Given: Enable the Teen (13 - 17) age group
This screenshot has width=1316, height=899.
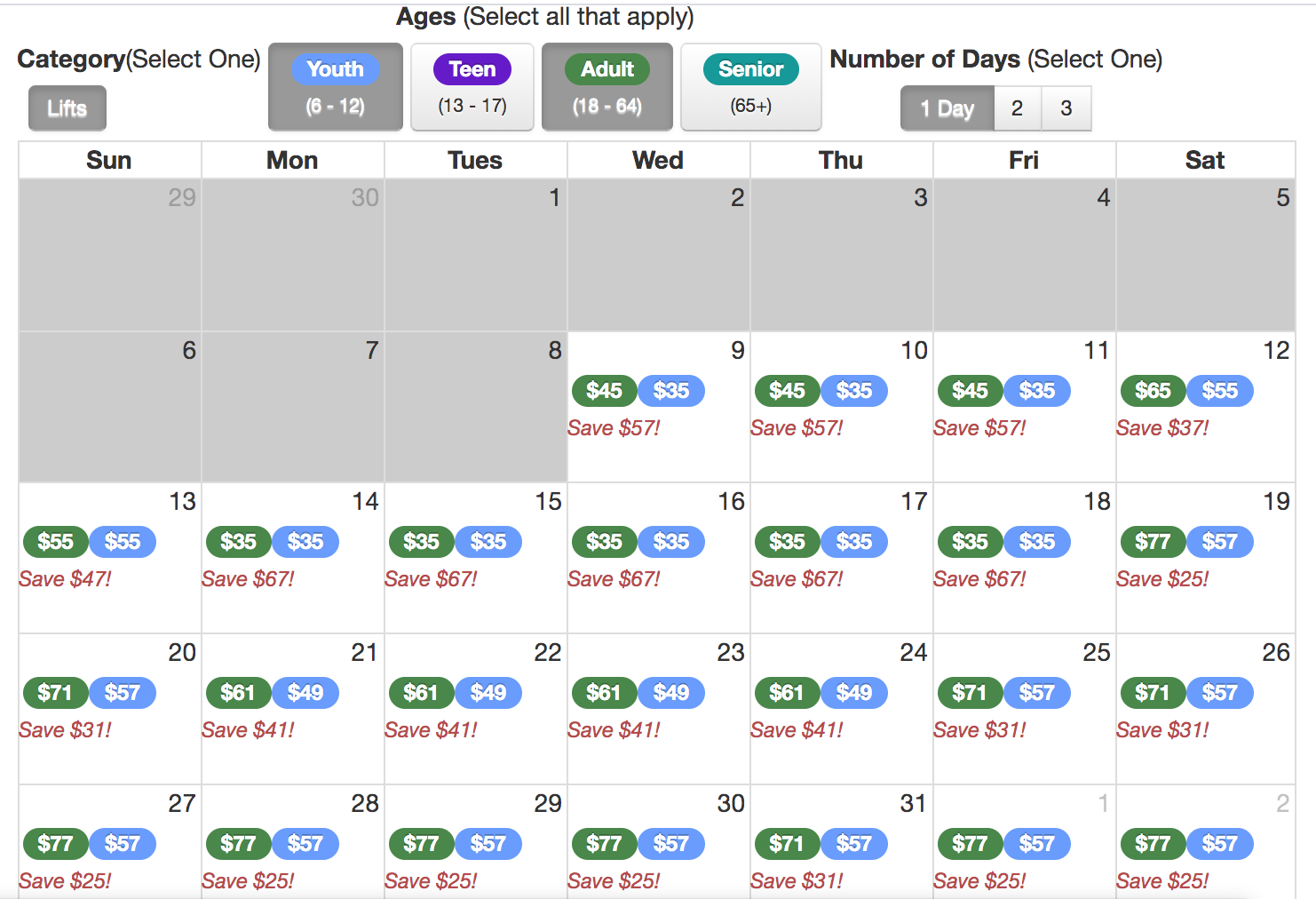Looking at the screenshot, I should click(472, 87).
